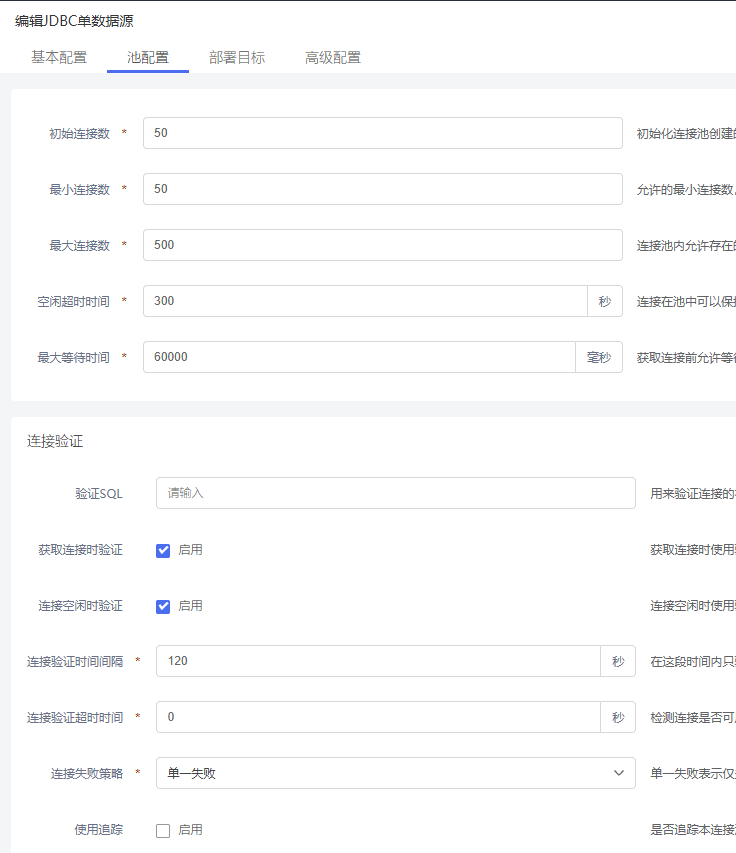Click the 使用追踪 label
The height and width of the screenshot is (853, 736).
(99, 830)
